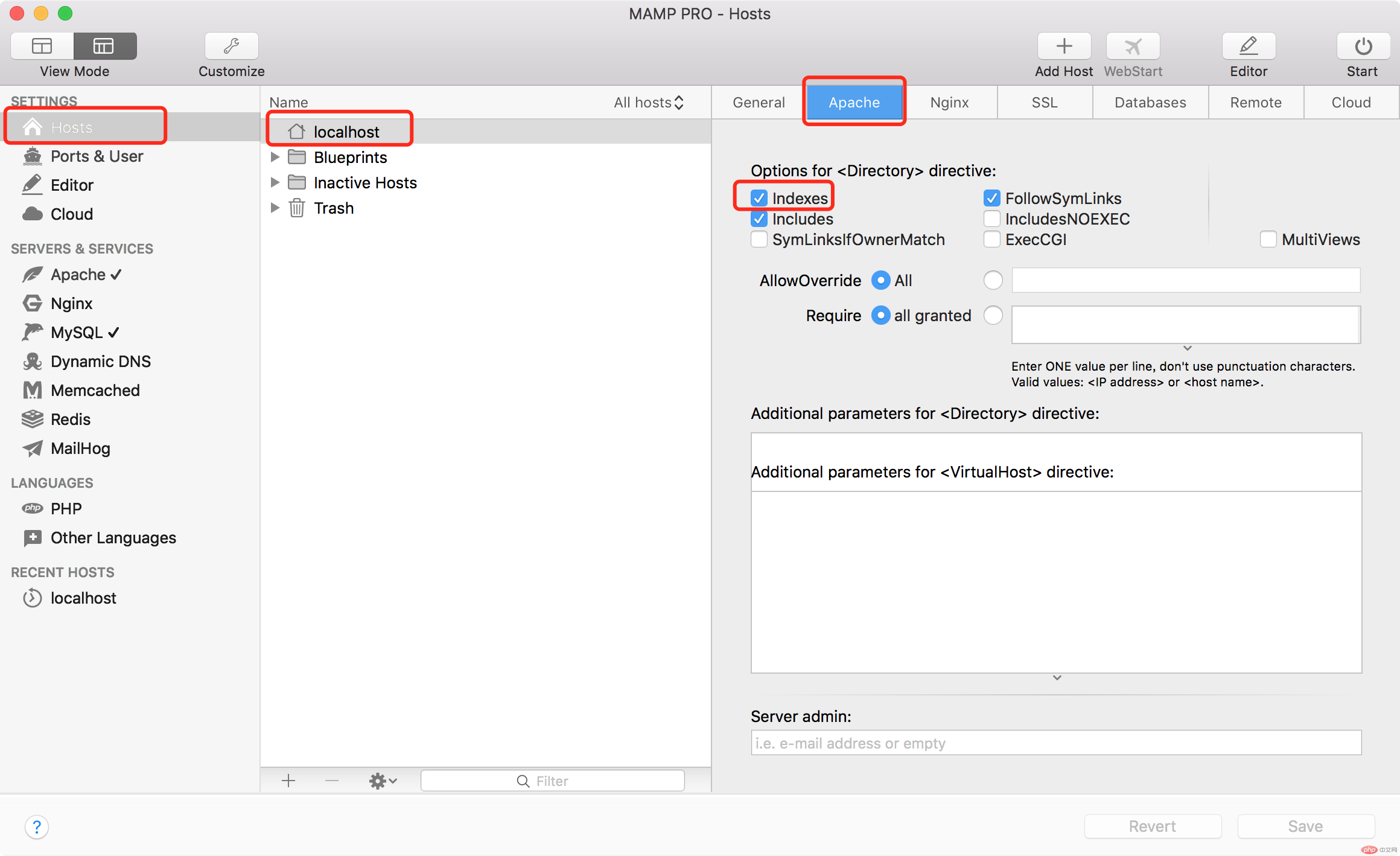Expand the Require field with chevron
Screen dimensions: 1400x856
click(x=1187, y=348)
